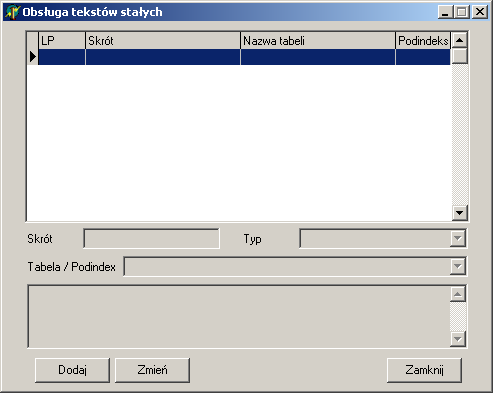
Task: Close the dialog with Zamknij button
Action: click(x=424, y=370)
